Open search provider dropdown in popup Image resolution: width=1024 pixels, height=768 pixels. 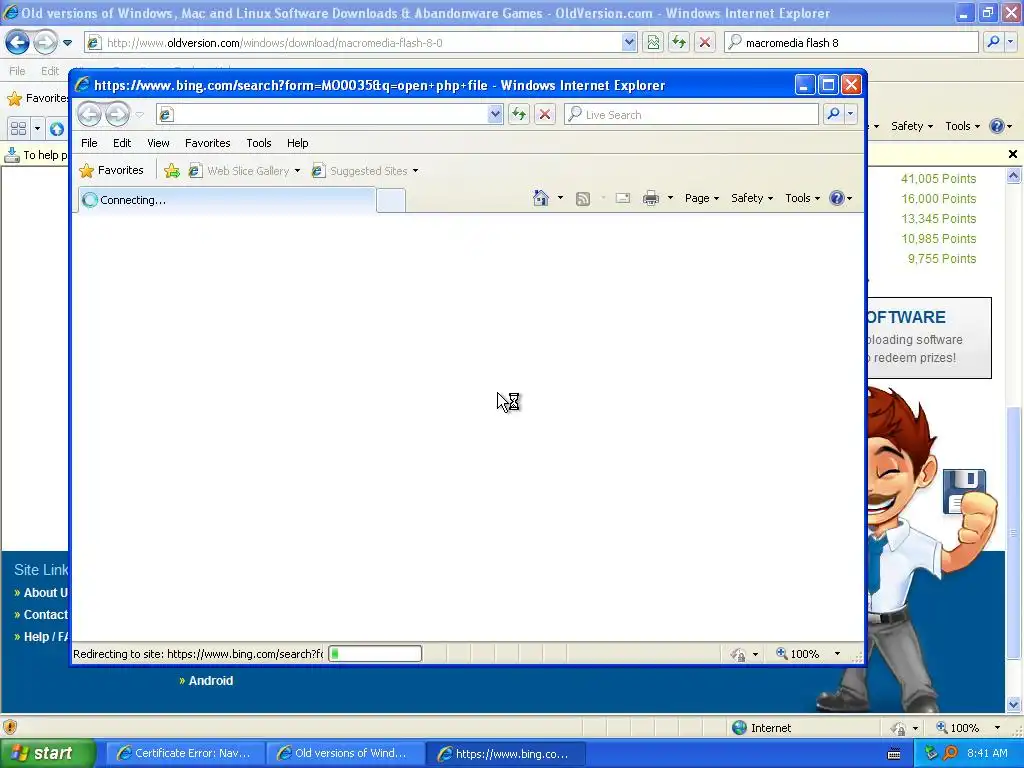click(850, 114)
